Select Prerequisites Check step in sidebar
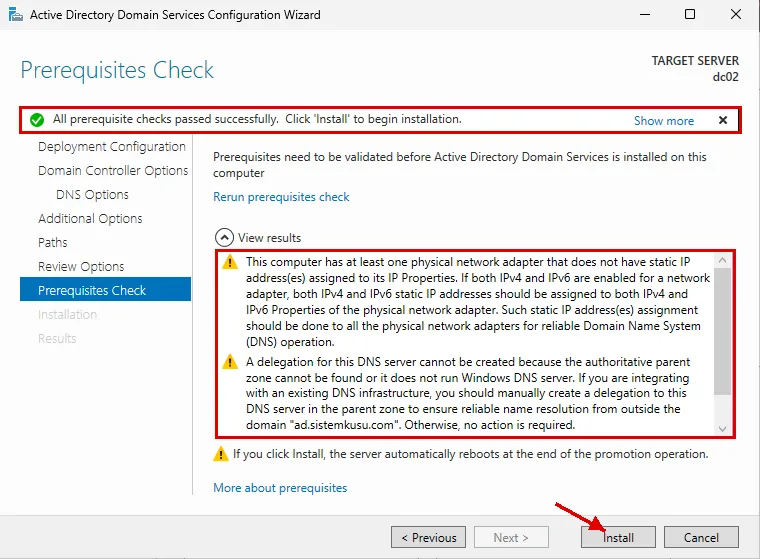Screen dimensions: 760x559 click(x=105, y=289)
